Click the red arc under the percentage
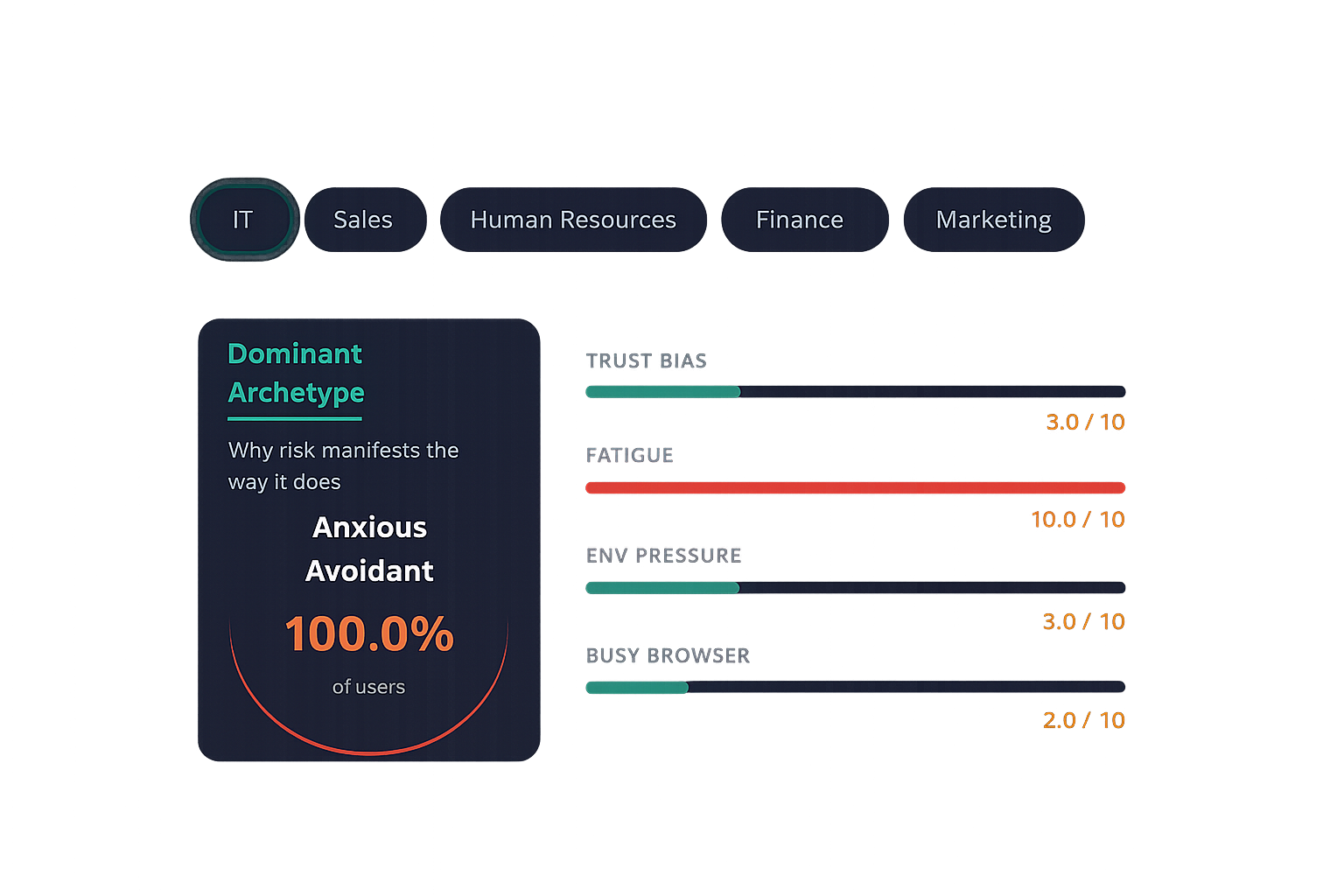 (369, 751)
